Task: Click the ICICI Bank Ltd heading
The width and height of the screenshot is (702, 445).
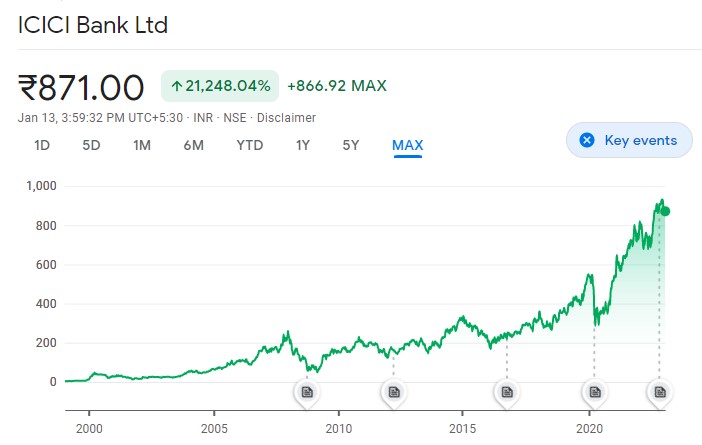Action: pos(93,25)
